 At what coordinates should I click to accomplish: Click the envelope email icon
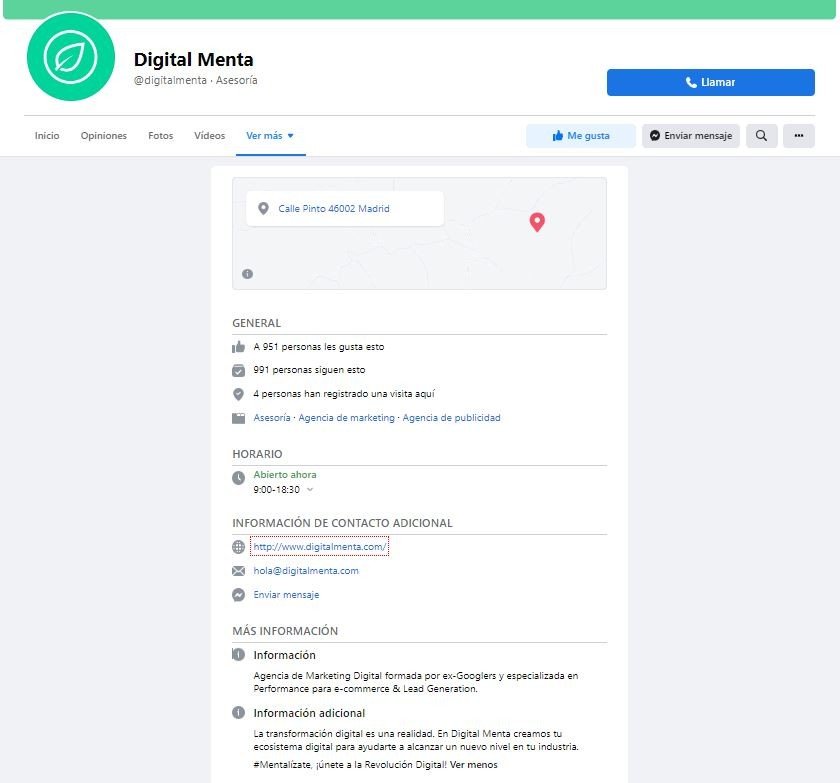pyautogui.click(x=238, y=571)
